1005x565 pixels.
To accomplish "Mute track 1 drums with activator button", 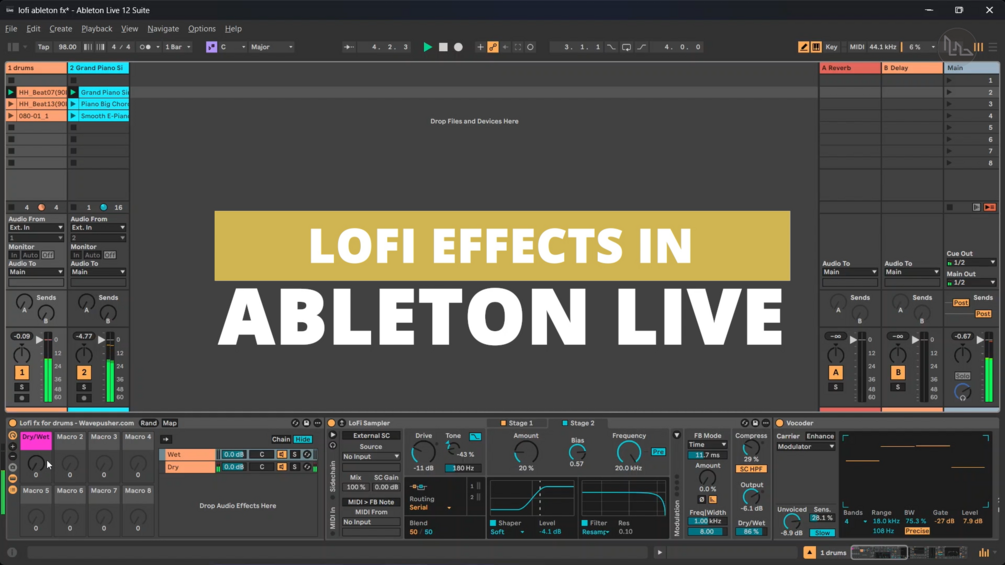I will point(22,372).
